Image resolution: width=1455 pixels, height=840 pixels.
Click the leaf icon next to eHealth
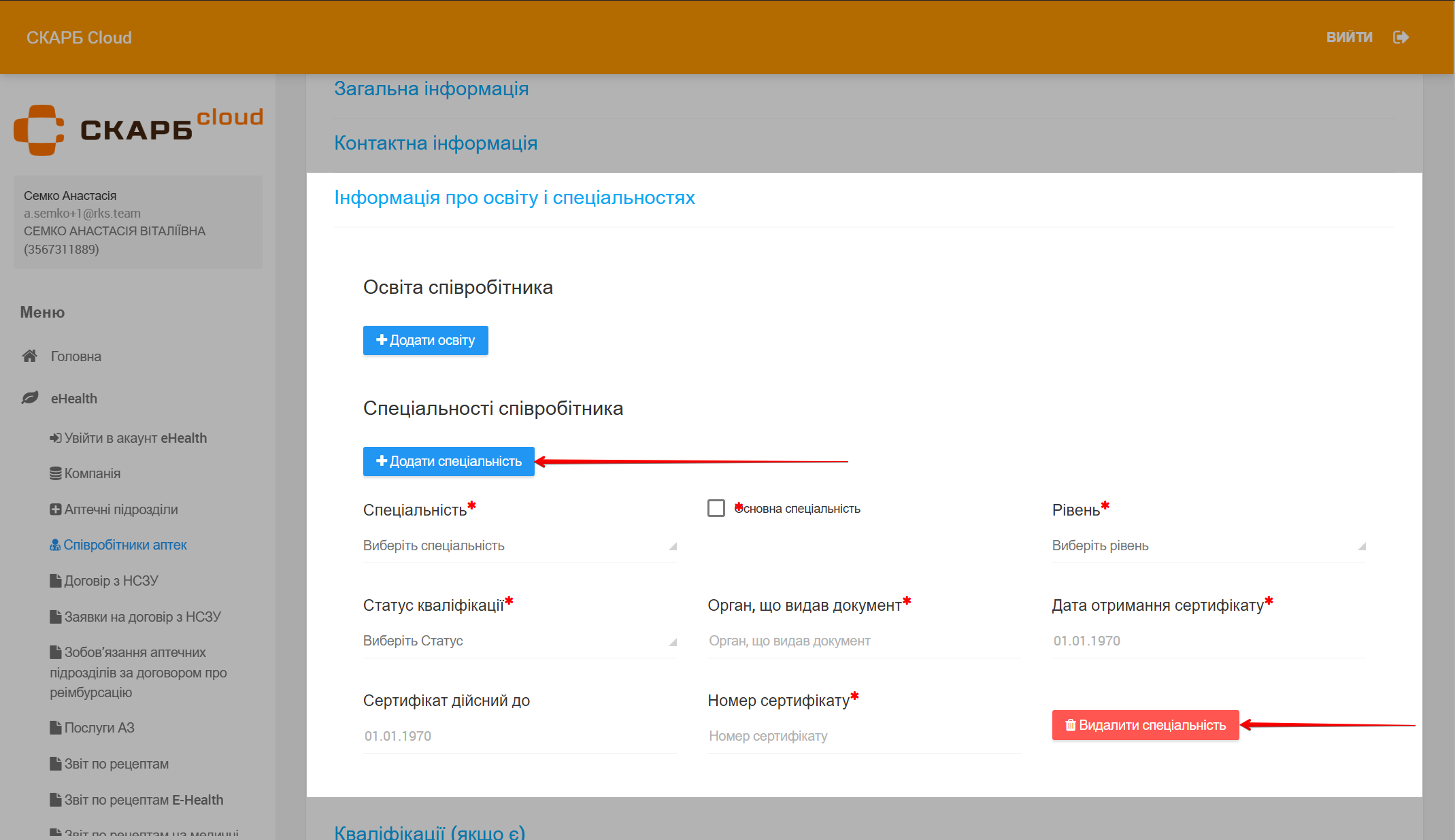[29, 398]
